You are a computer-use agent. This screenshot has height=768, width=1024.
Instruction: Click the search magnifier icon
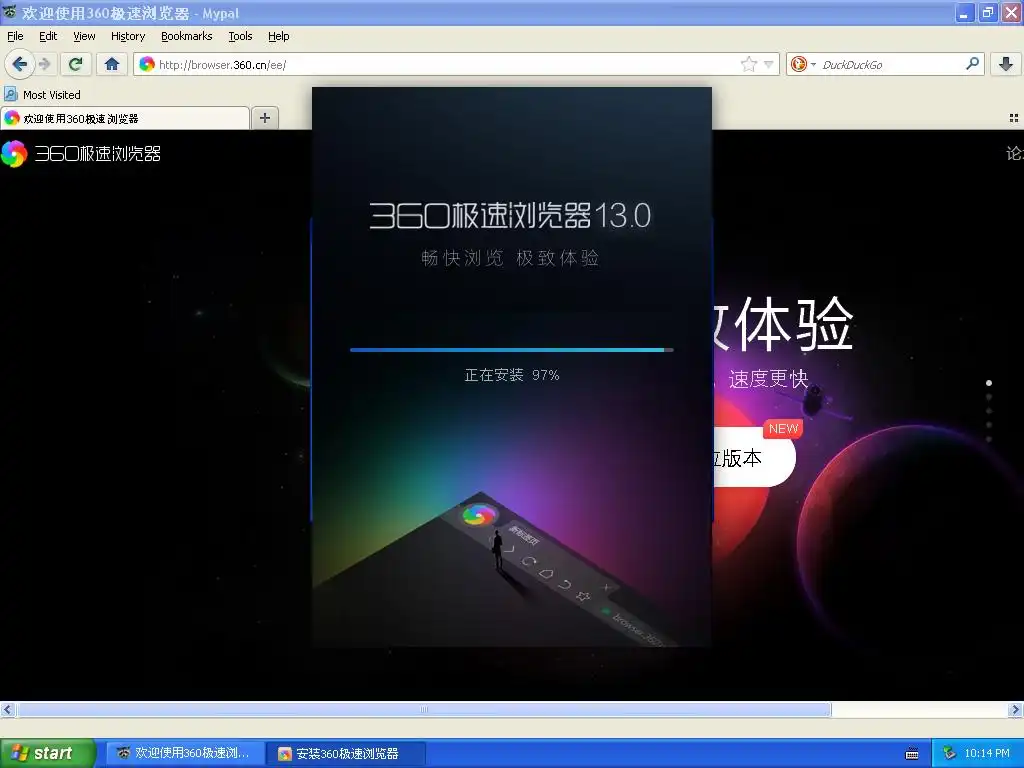[x=972, y=63]
